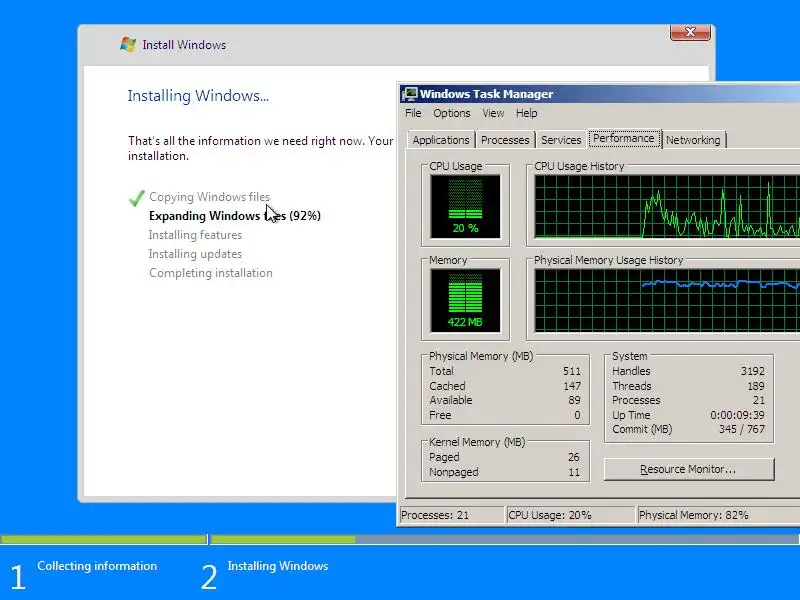Click 'Installing features' step text

[195, 235]
